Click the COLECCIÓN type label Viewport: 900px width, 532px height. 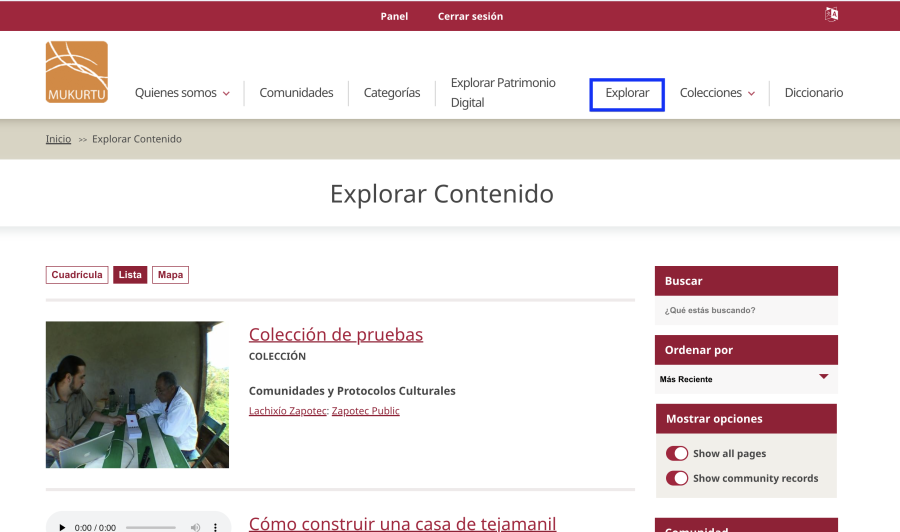point(277,356)
